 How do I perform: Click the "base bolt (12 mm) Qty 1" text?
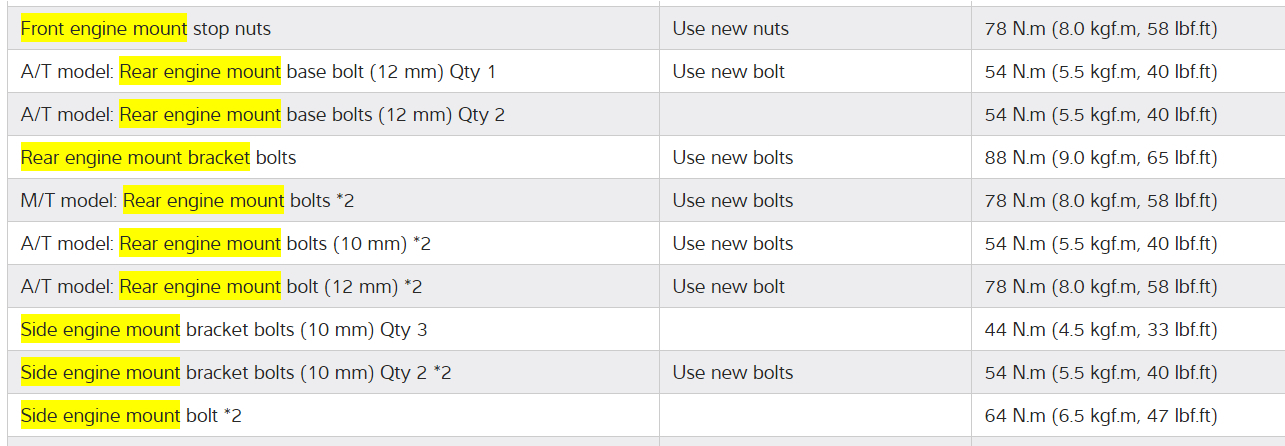pyautogui.click(x=391, y=72)
